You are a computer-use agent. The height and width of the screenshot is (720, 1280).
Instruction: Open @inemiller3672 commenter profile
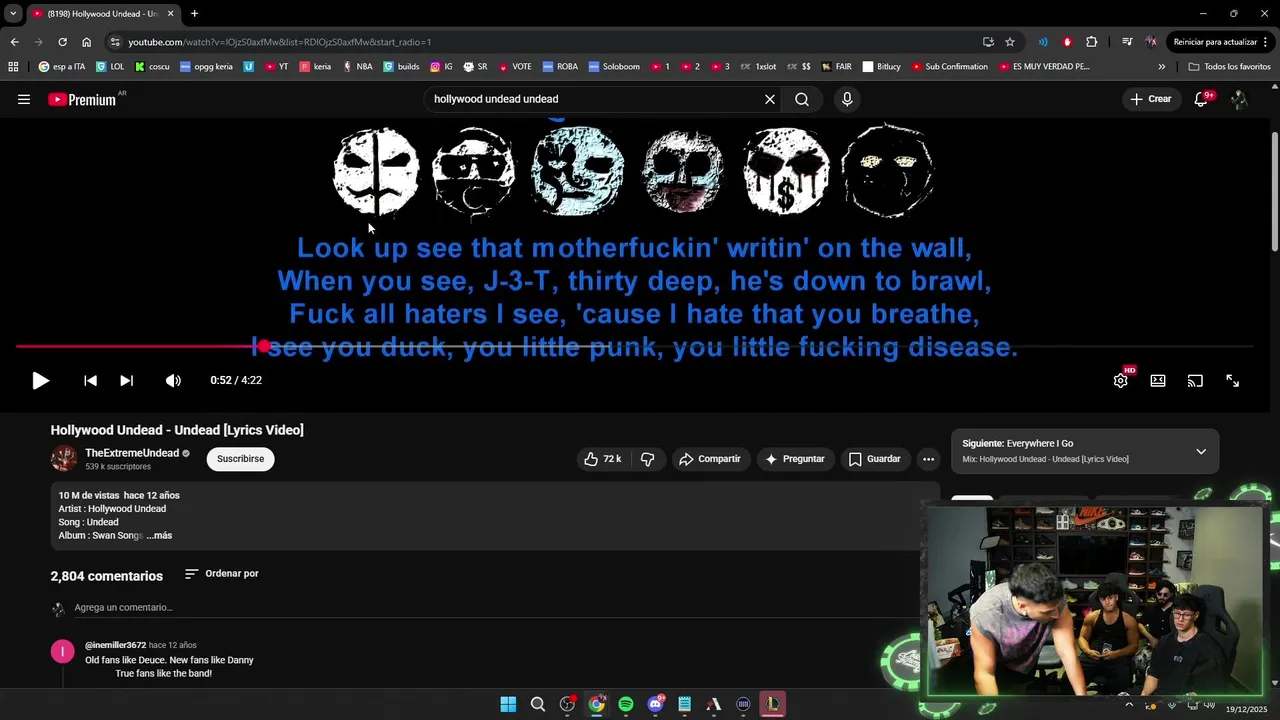click(115, 645)
